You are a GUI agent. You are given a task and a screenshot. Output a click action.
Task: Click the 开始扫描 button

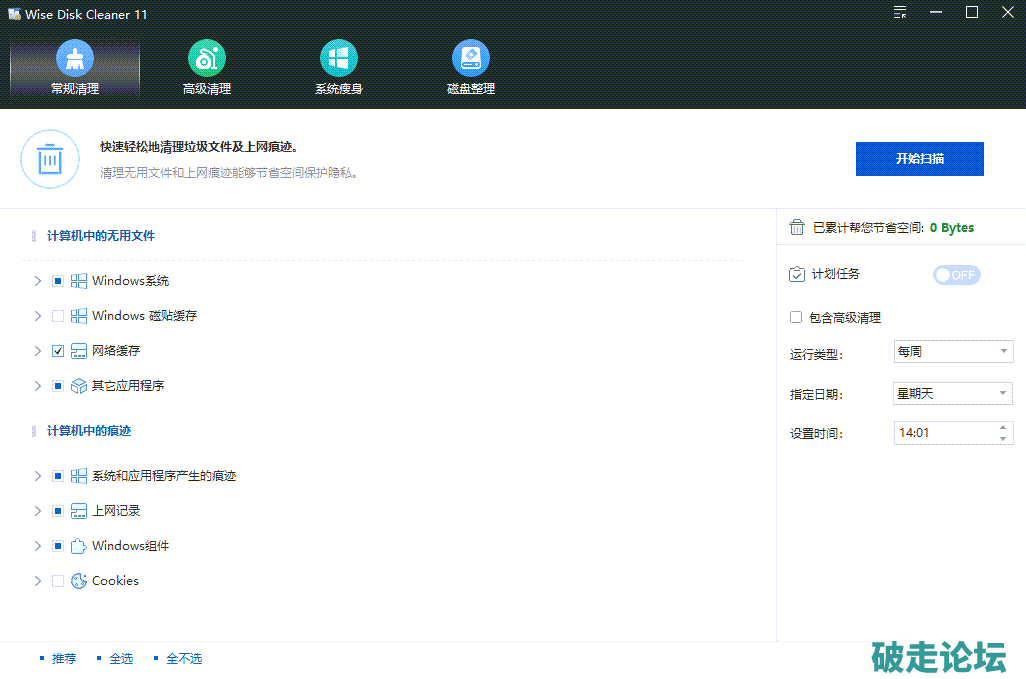tap(919, 159)
